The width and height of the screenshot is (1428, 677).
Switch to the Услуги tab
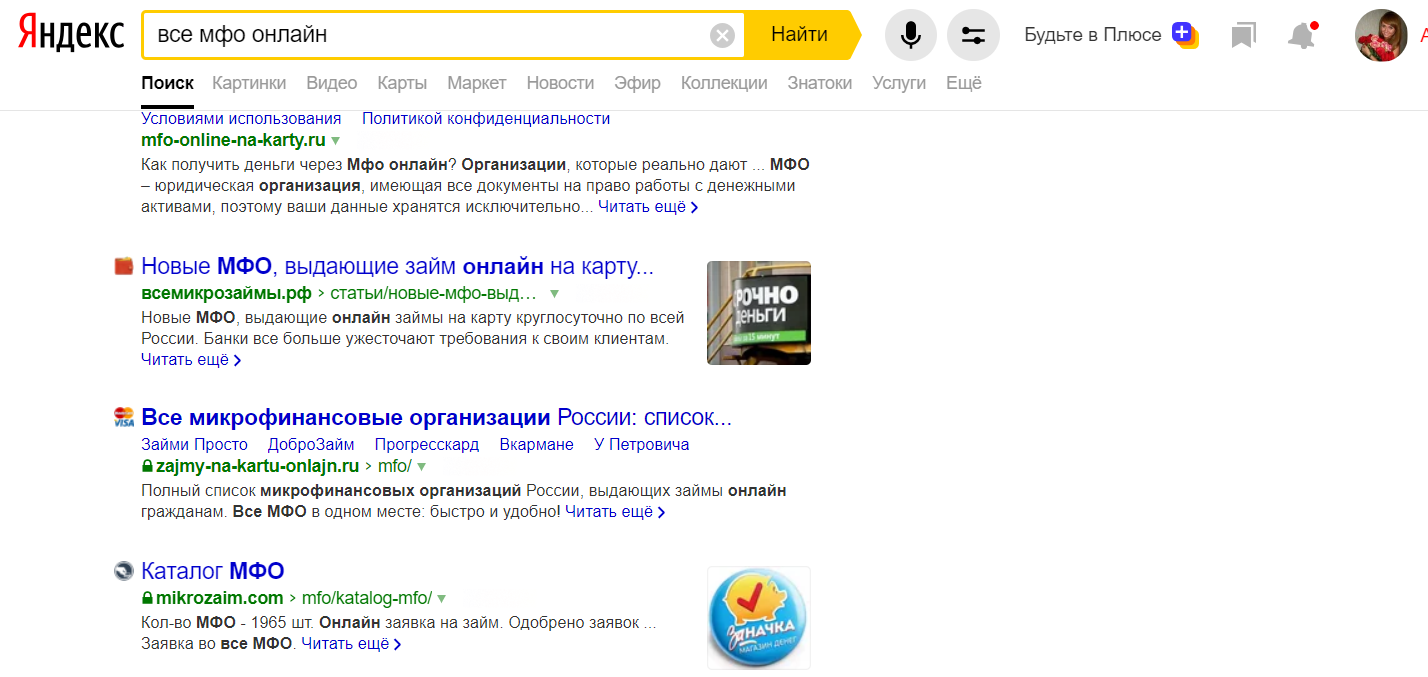point(899,83)
